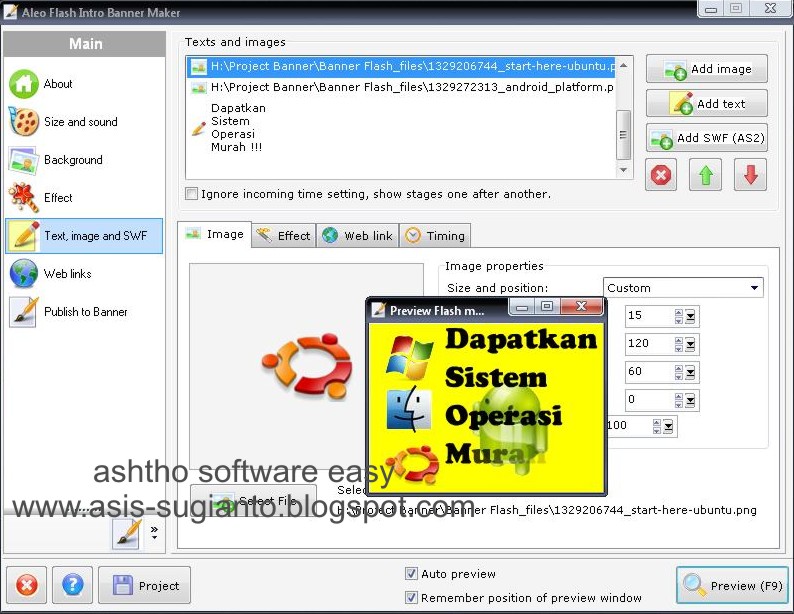Click the Select File button
The height and width of the screenshot is (614, 794).
(x=253, y=500)
